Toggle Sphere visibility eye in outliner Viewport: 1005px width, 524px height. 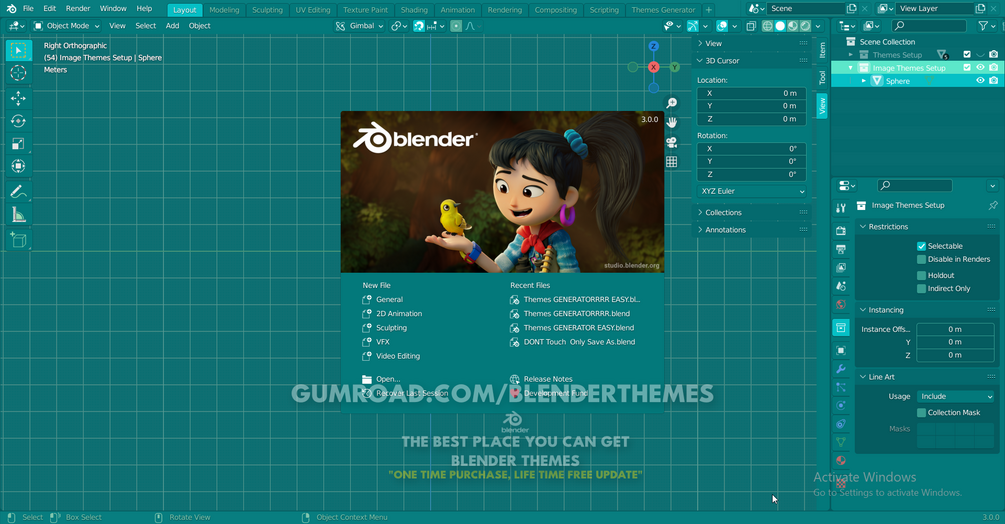point(980,81)
